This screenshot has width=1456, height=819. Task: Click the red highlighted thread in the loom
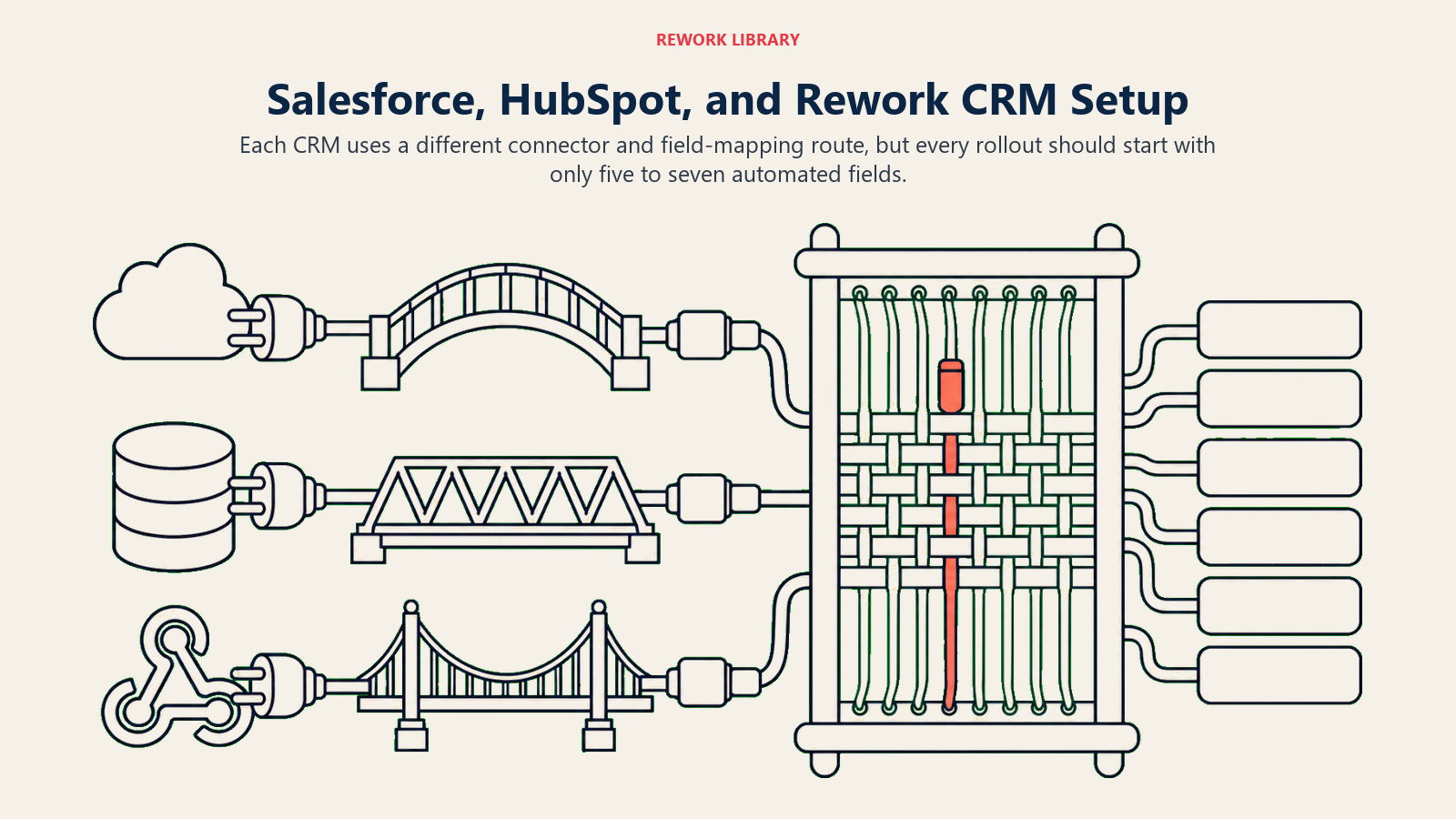coord(950,532)
